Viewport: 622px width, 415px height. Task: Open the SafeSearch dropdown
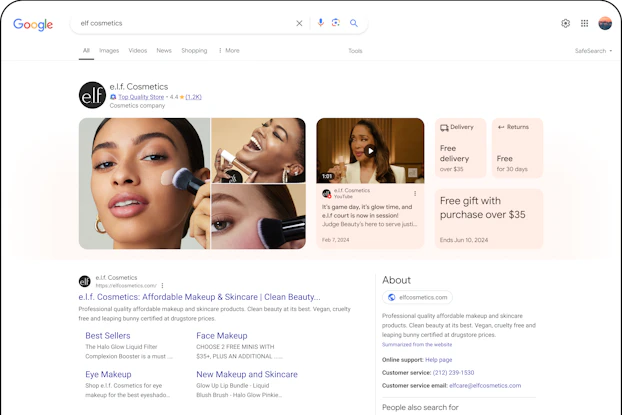(593, 51)
